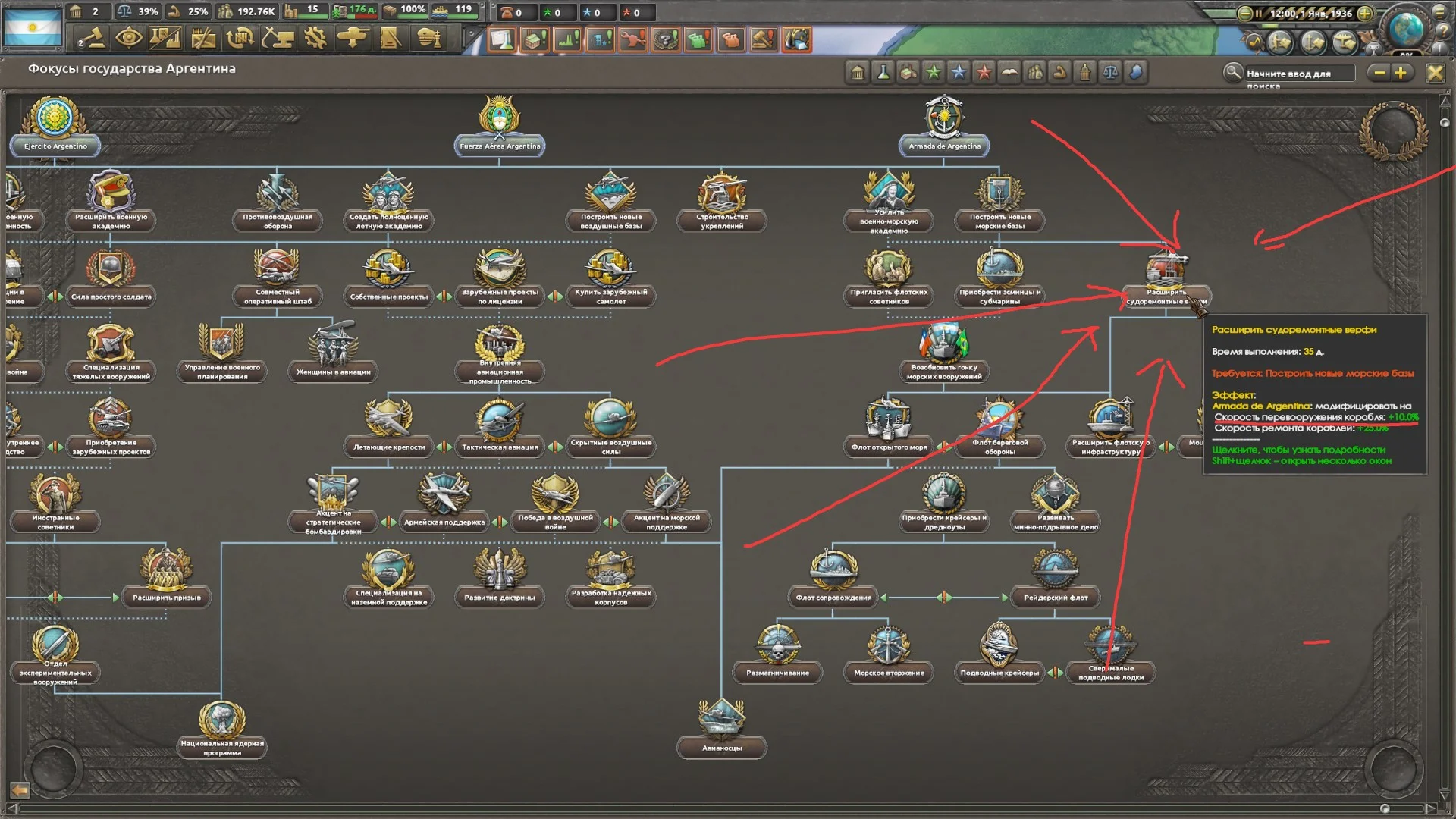
Task: Click Собственные проекты focus
Action: coord(389,278)
